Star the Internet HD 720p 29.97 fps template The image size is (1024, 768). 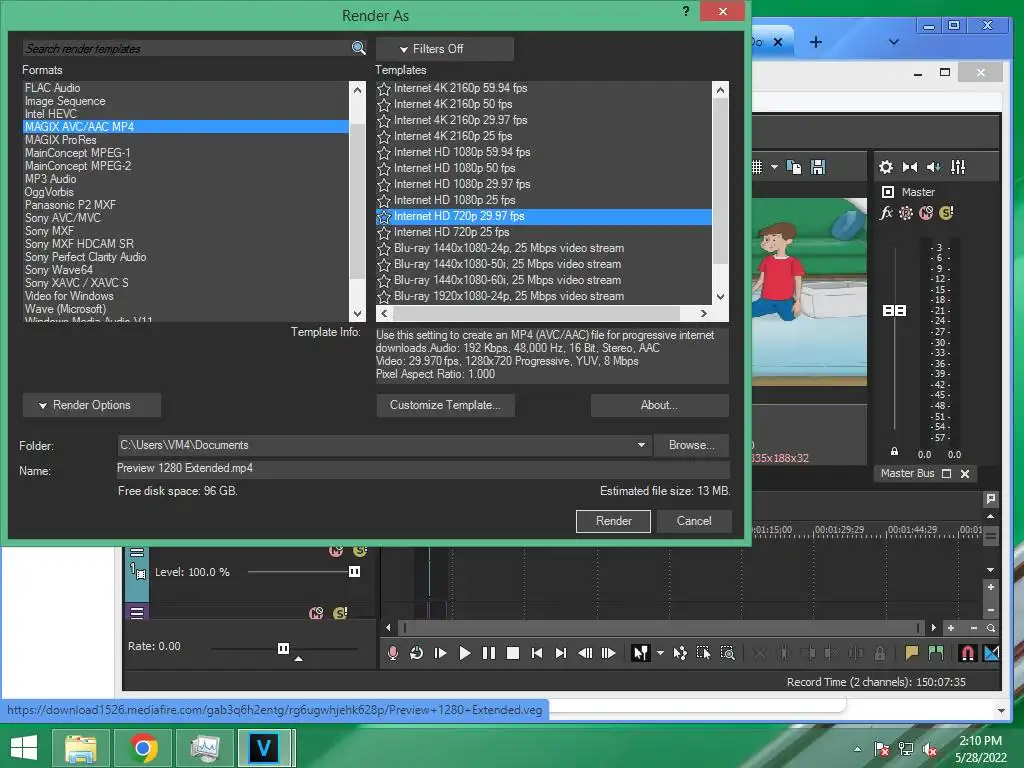(x=384, y=216)
